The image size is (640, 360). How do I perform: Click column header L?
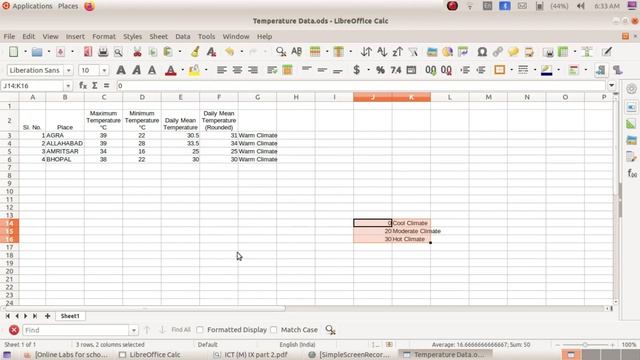point(449,97)
